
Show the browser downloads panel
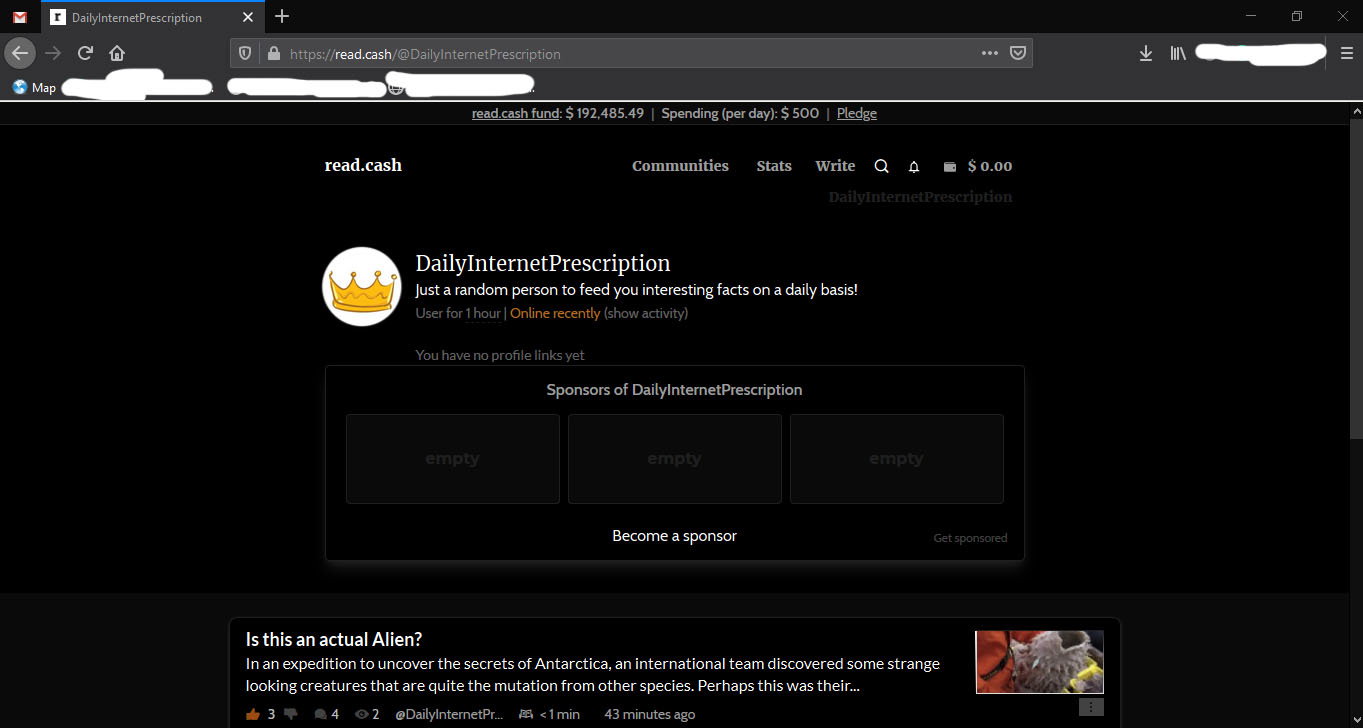tap(1146, 54)
